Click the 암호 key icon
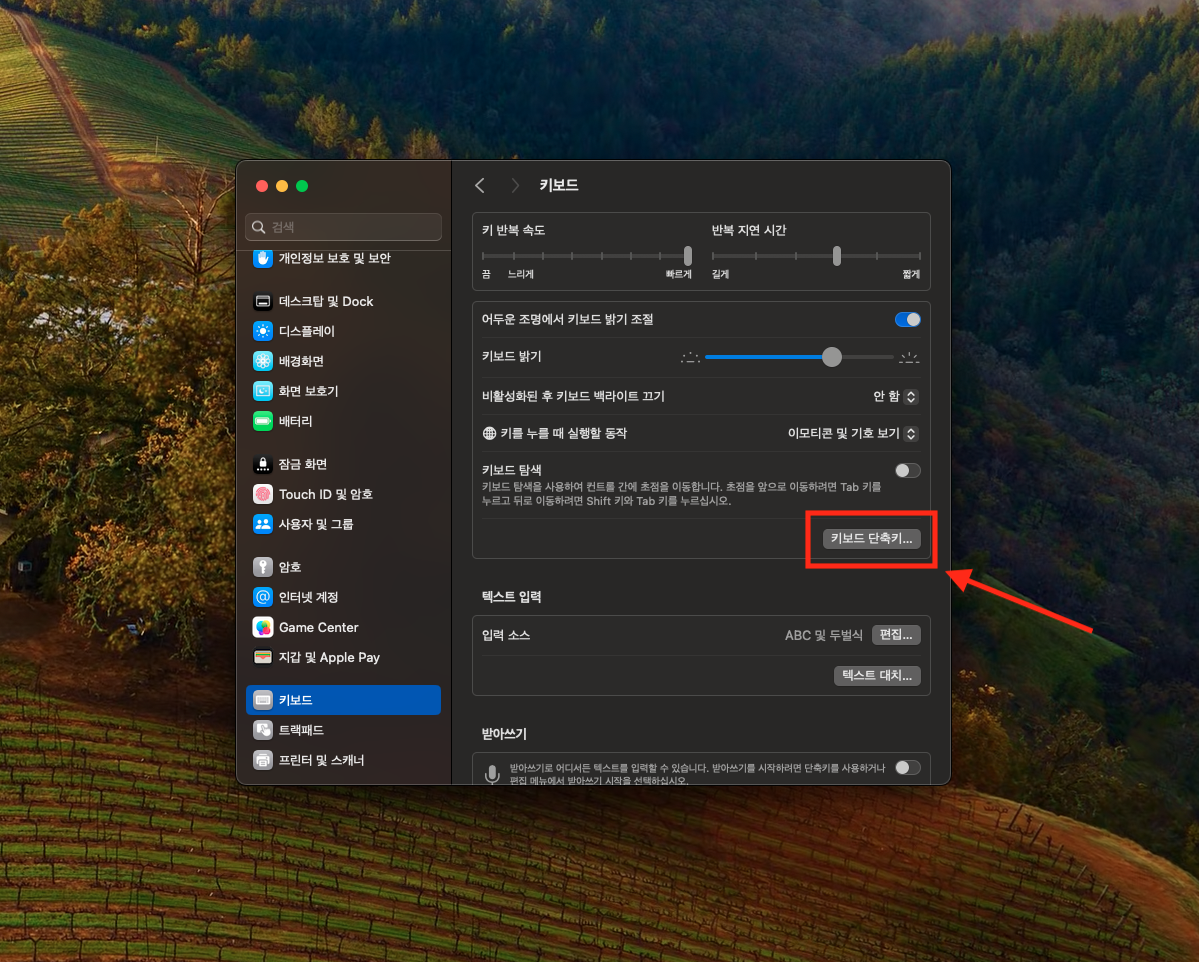This screenshot has width=1199, height=962. click(262, 567)
